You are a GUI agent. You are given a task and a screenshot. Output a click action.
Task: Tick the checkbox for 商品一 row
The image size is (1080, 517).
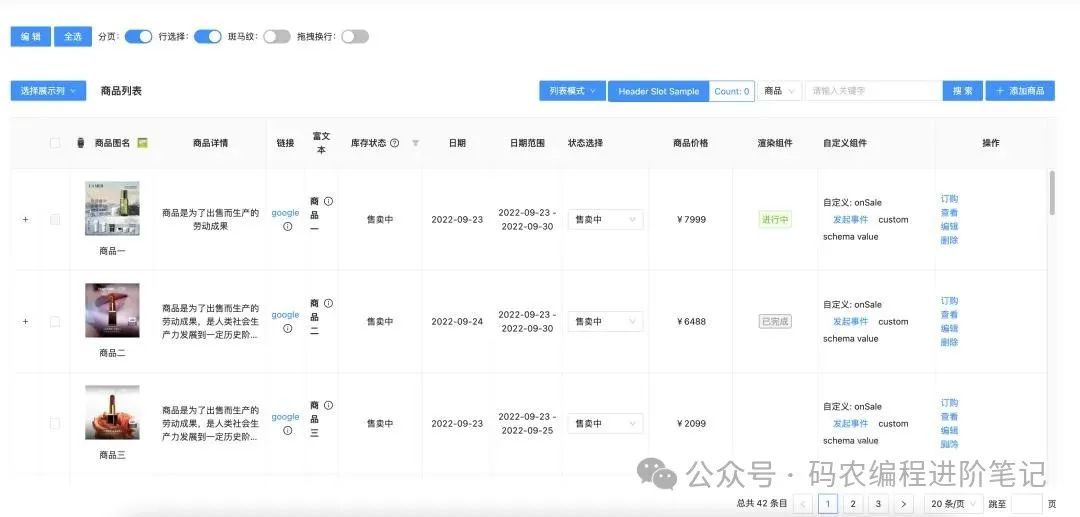tap(55, 220)
